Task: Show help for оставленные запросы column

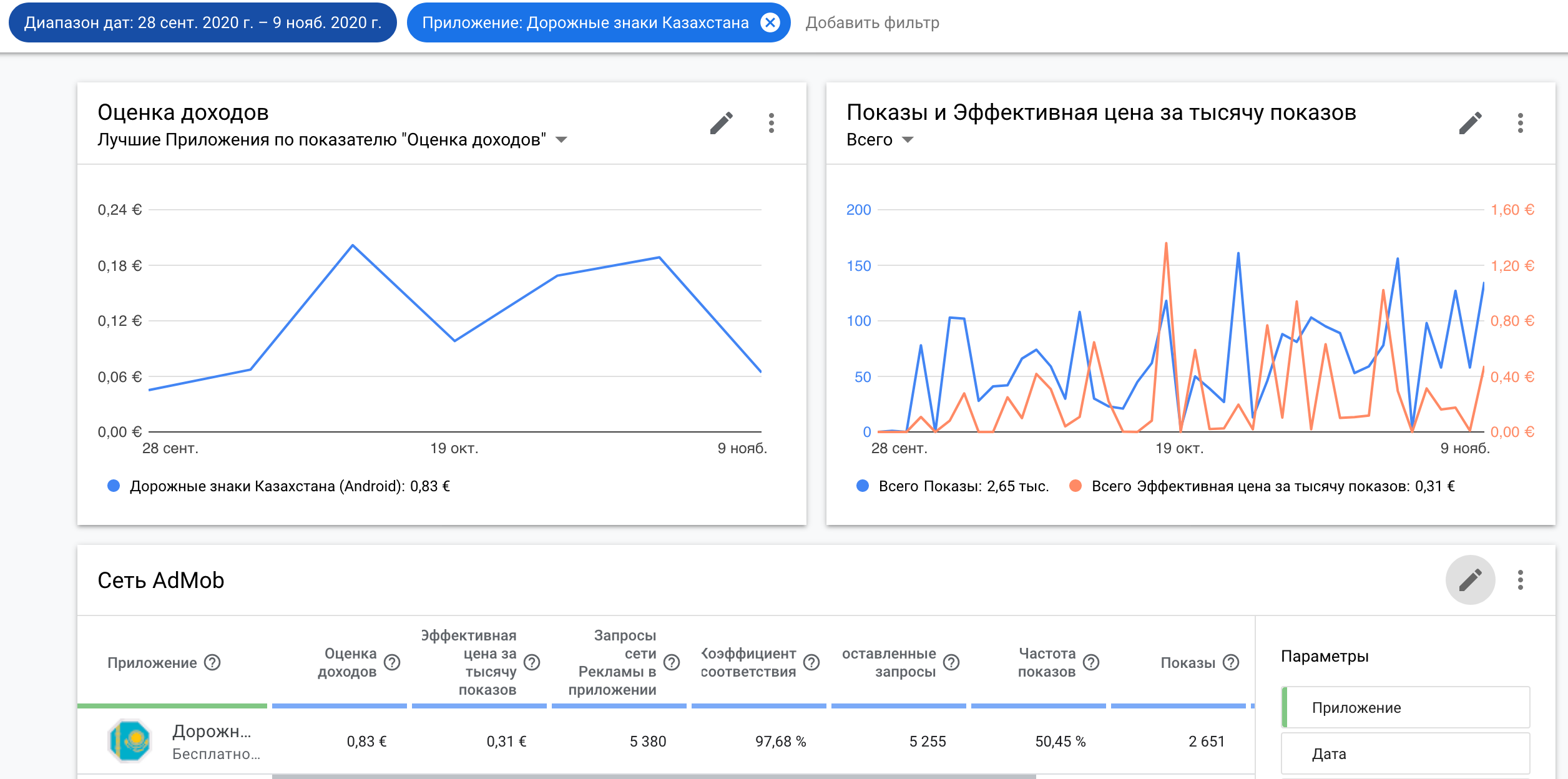Action: click(951, 662)
